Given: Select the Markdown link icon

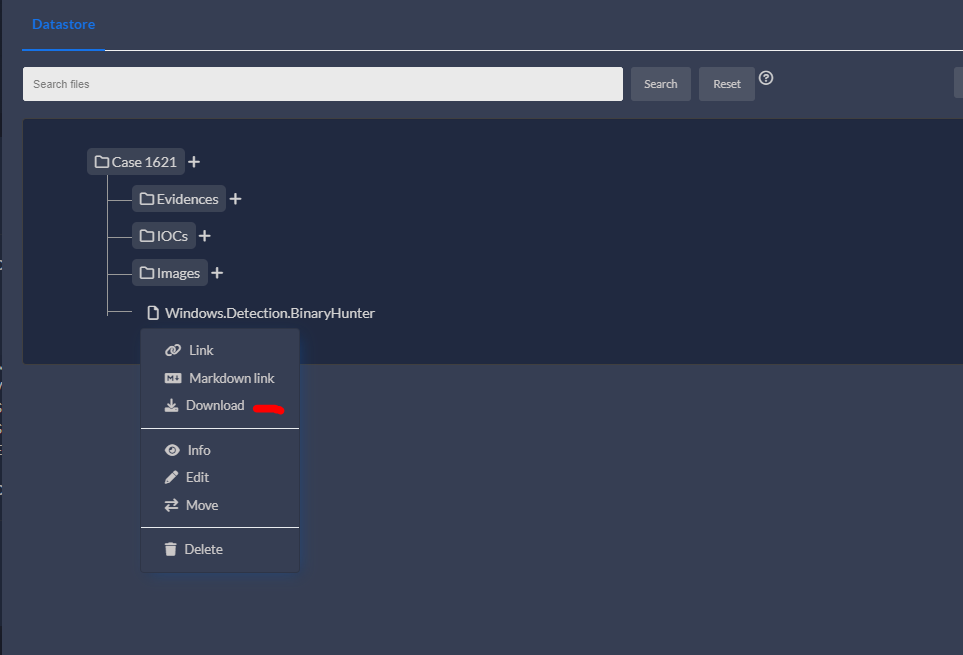Looking at the screenshot, I should tap(172, 378).
